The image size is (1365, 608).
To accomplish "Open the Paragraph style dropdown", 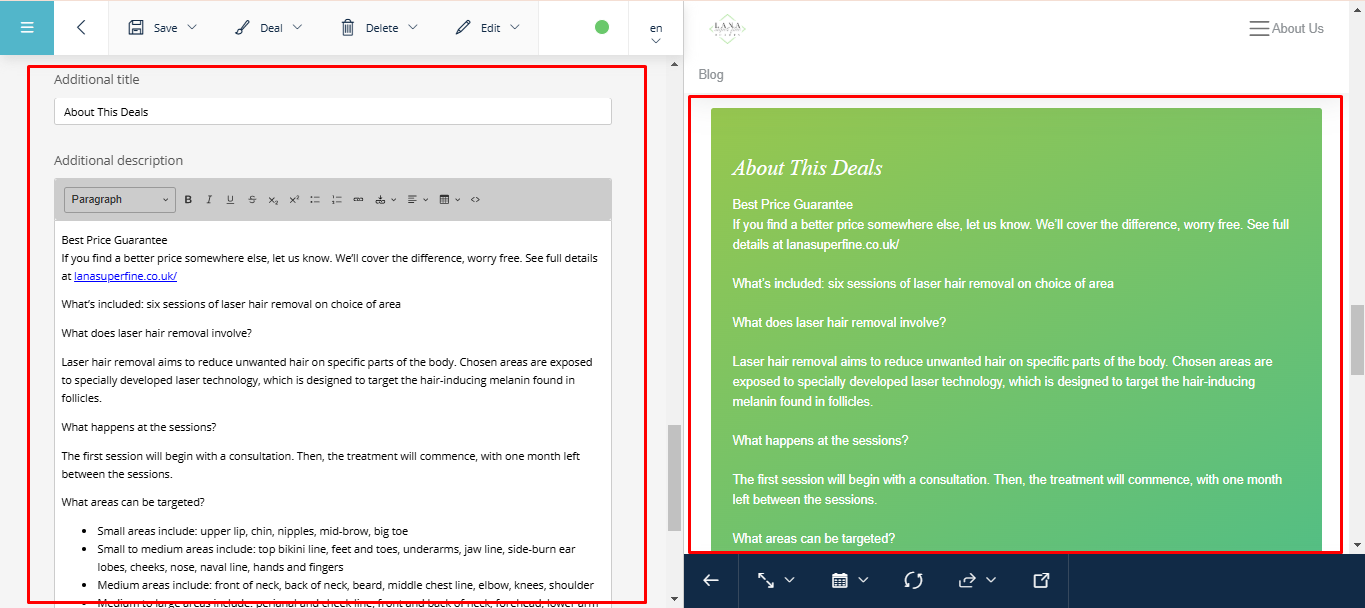I will pos(120,200).
